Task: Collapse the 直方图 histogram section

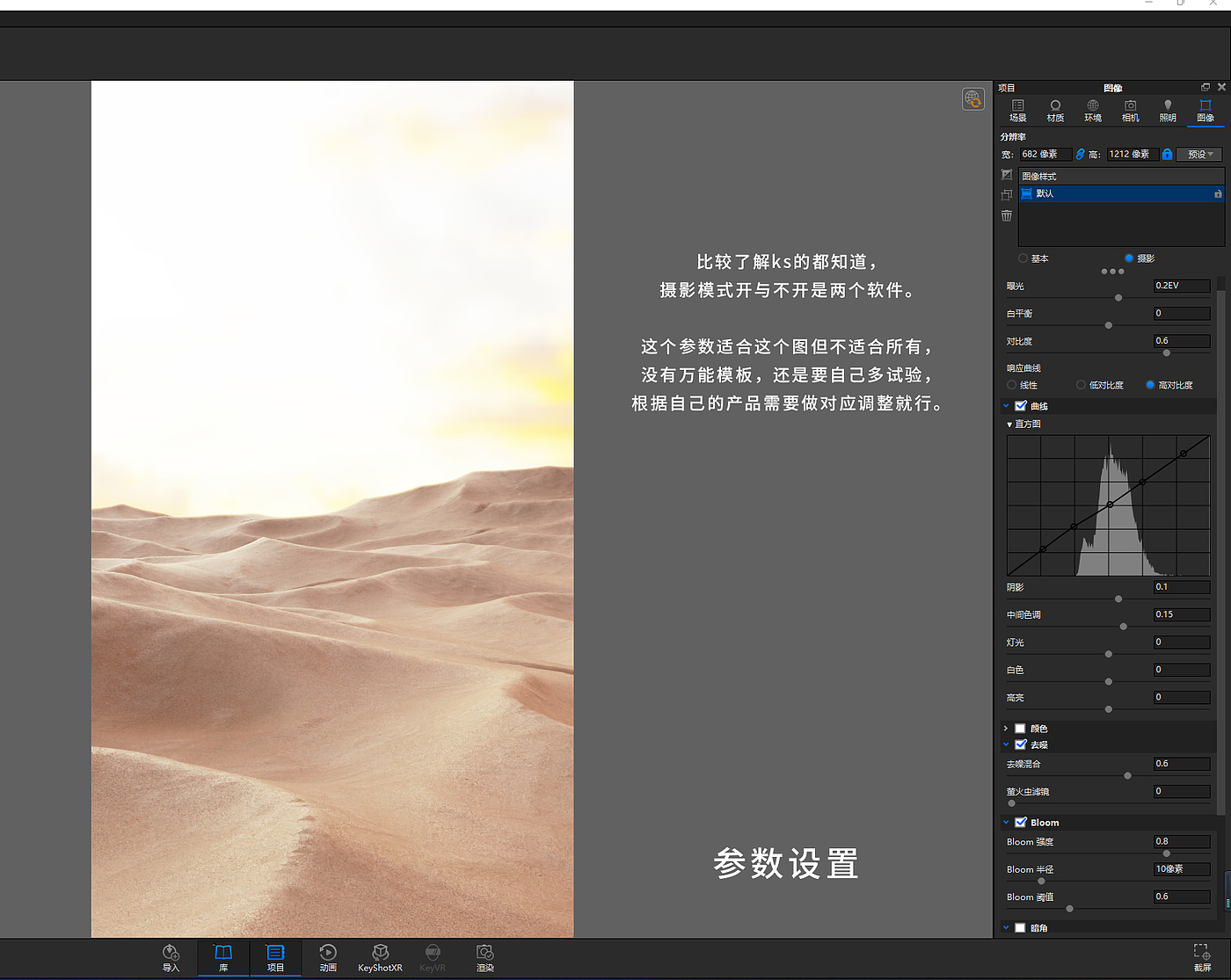Action: tap(1009, 425)
